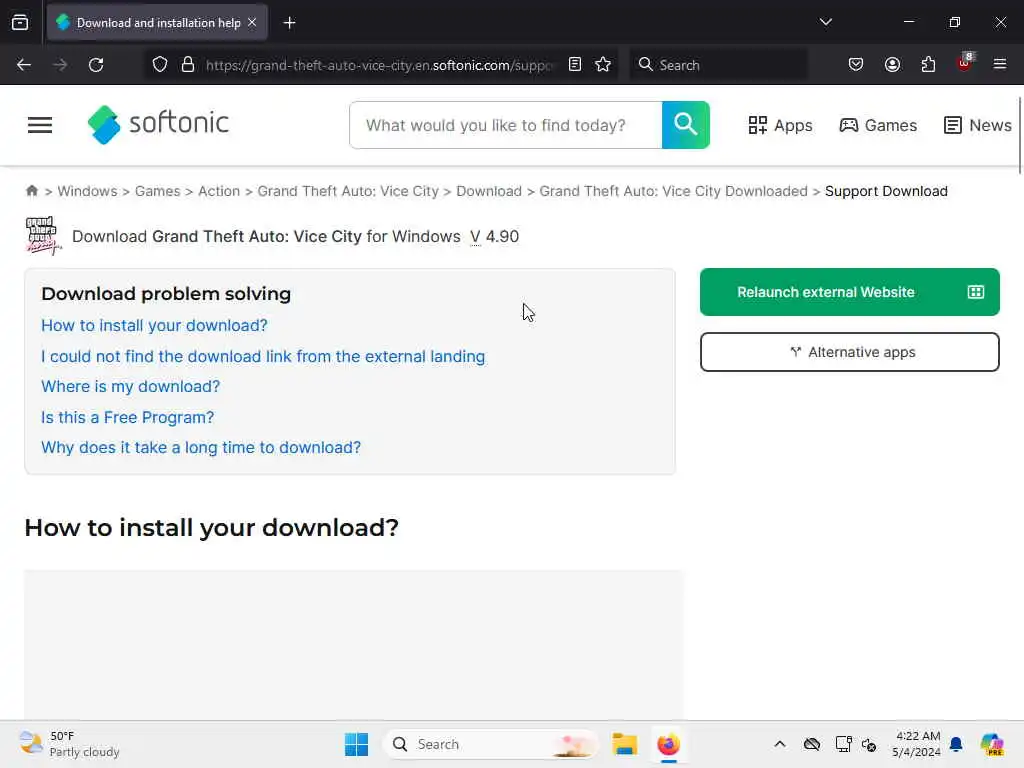The image size is (1024, 768).
Task: Open 'How to install your download?' link
Action: pyautogui.click(x=154, y=325)
